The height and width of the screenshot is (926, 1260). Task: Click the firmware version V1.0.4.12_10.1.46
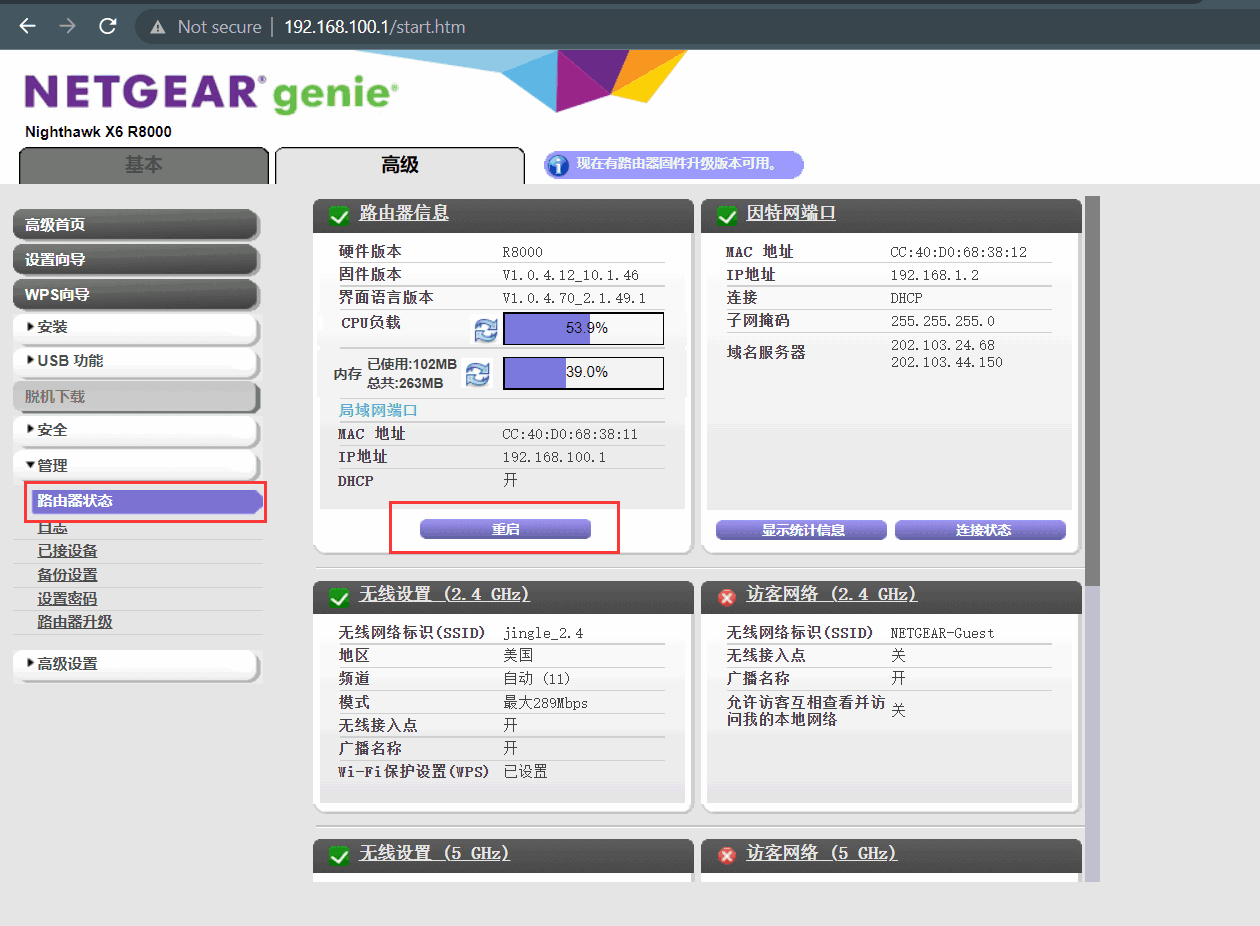[x=570, y=275]
